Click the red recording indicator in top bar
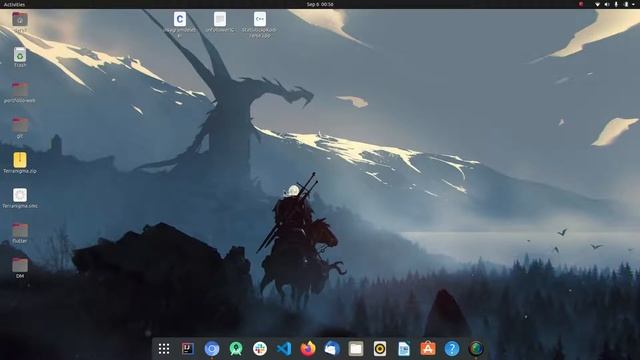 click(x=581, y=4)
